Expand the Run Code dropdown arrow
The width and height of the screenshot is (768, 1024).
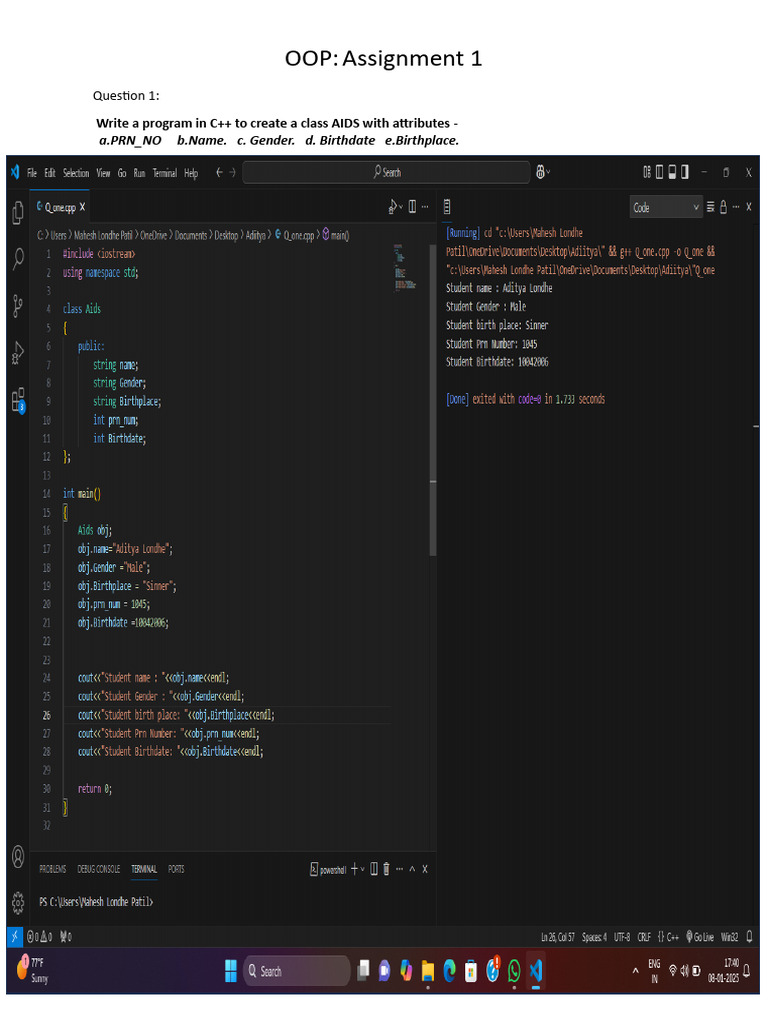click(x=401, y=207)
